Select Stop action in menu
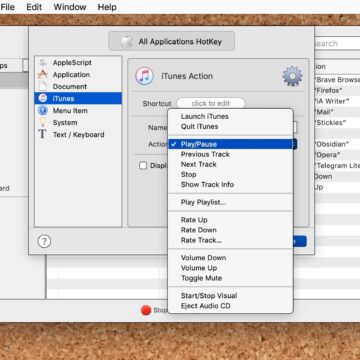 click(230, 174)
